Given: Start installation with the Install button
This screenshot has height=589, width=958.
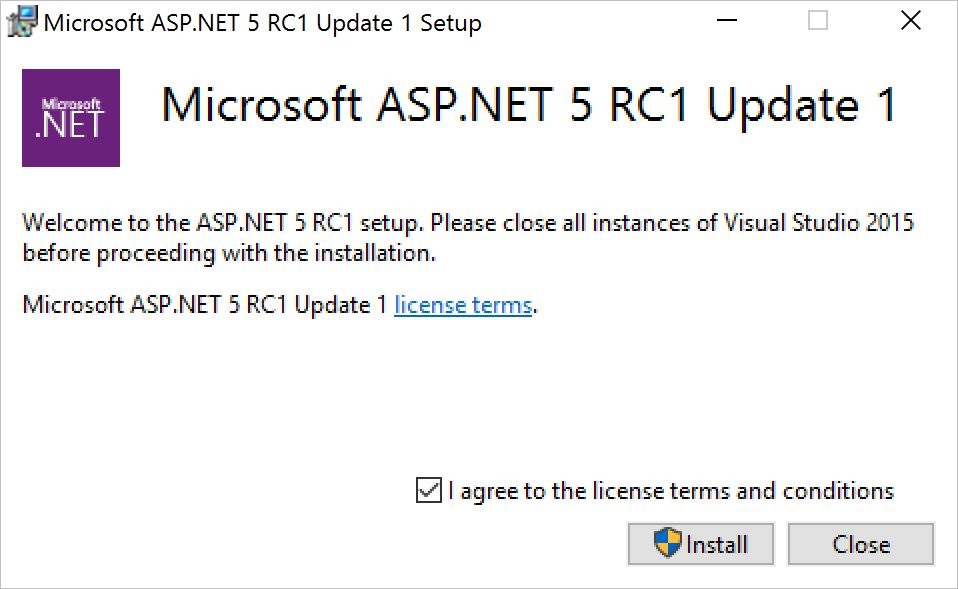Looking at the screenshot, I should (x=700, y=544).
